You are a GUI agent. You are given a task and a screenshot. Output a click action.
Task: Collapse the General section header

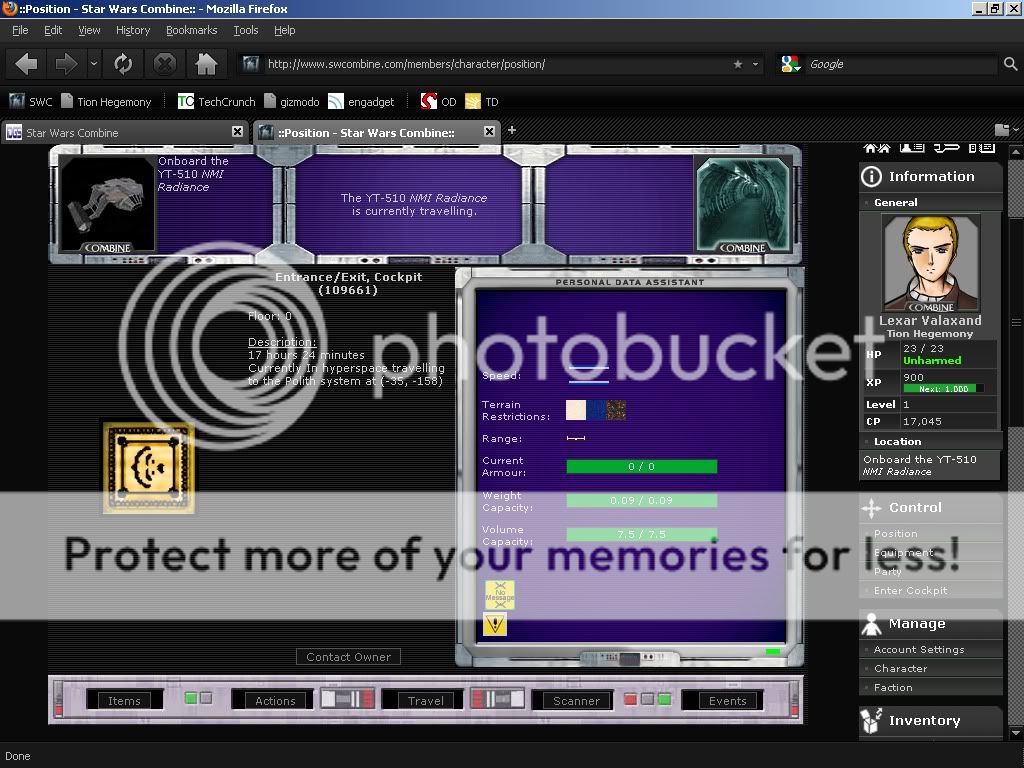point(931,202)
